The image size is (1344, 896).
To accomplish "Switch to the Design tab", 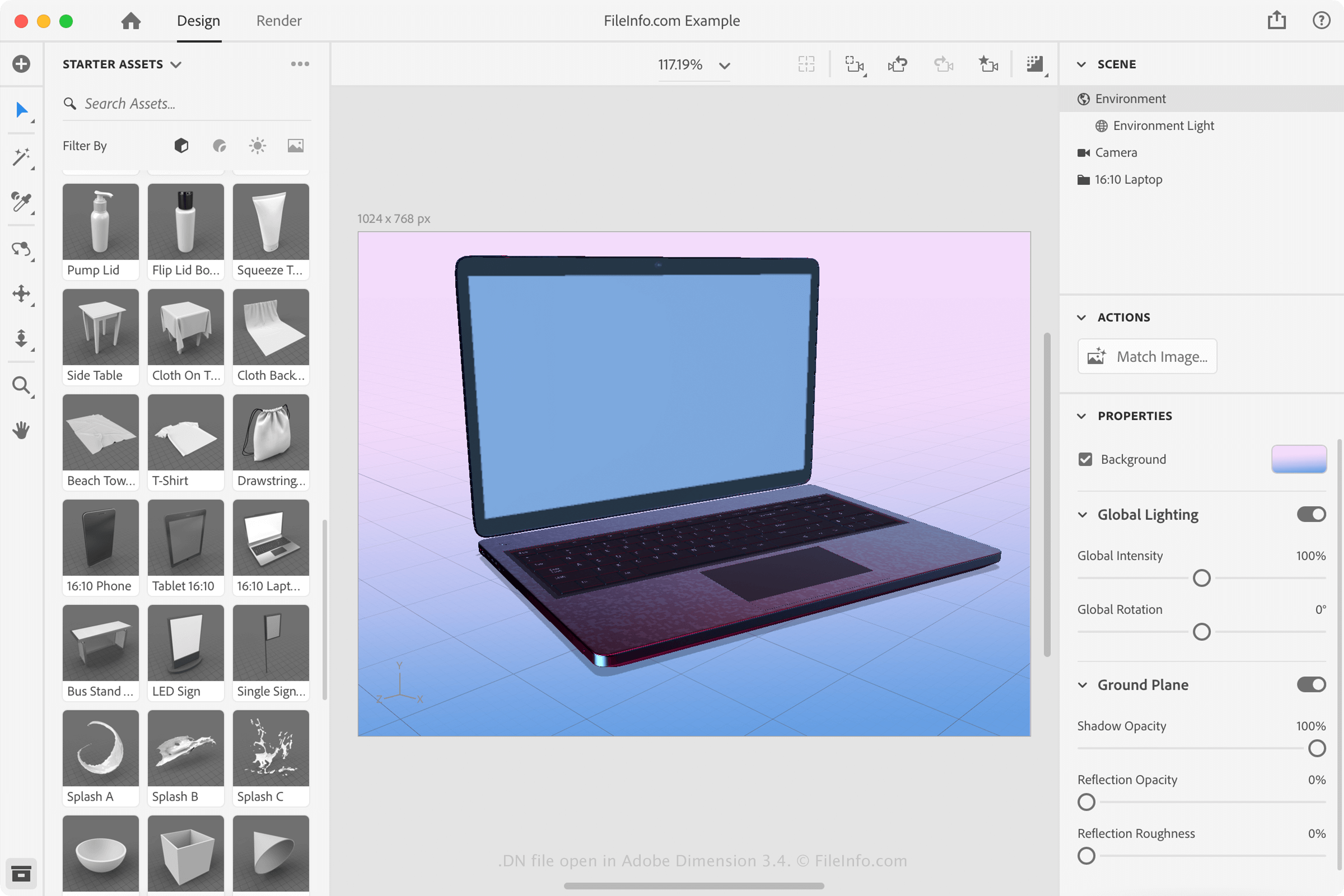I will (x=197, y=21).
